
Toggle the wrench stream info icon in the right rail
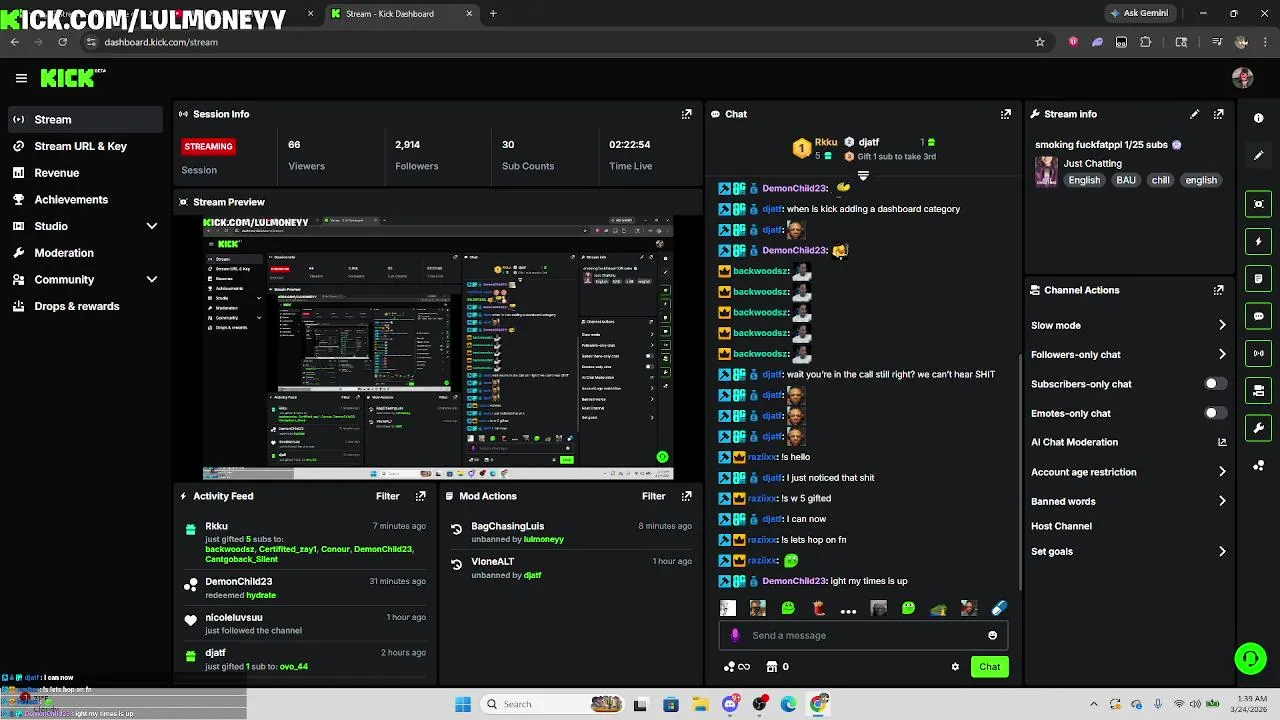(x=1258, y=428)
